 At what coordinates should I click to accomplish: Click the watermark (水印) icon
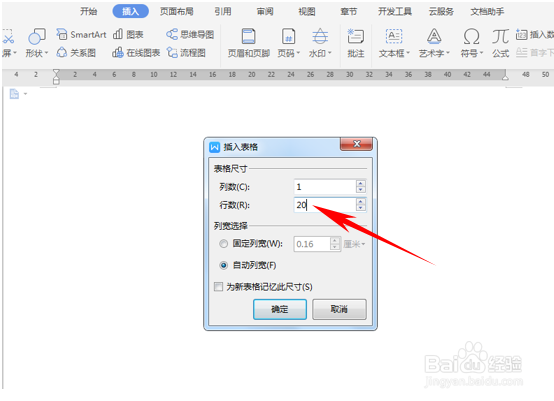pos(320,36)
